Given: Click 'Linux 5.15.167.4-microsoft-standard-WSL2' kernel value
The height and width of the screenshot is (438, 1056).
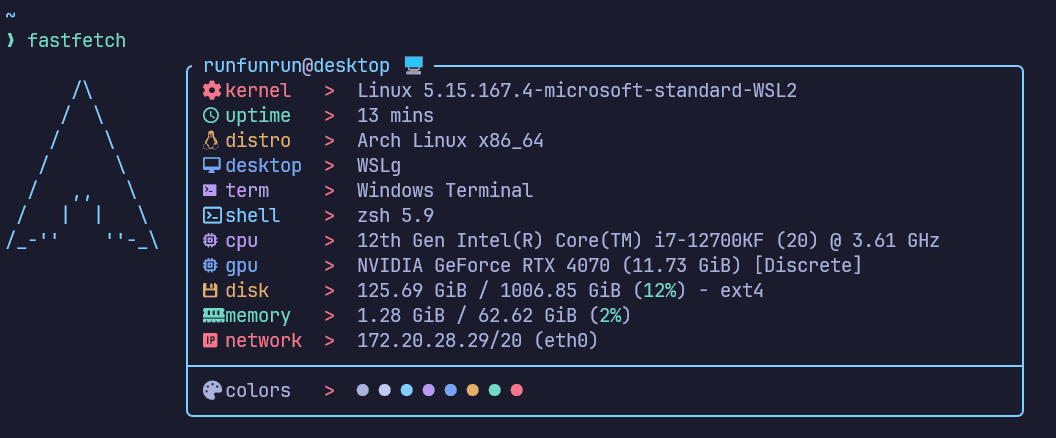Looking at the screenshot, I should (577, 90).
